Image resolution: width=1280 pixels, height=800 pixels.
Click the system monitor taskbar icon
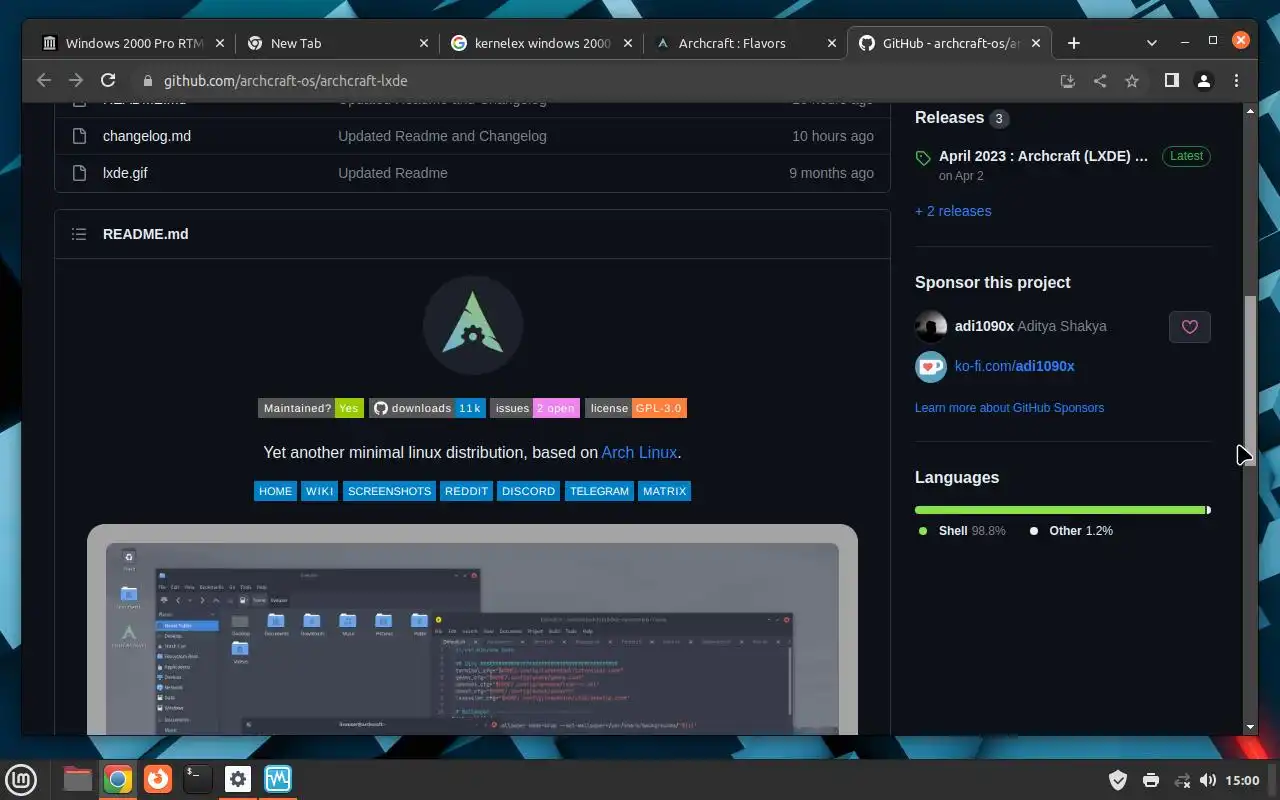(278, 779)
